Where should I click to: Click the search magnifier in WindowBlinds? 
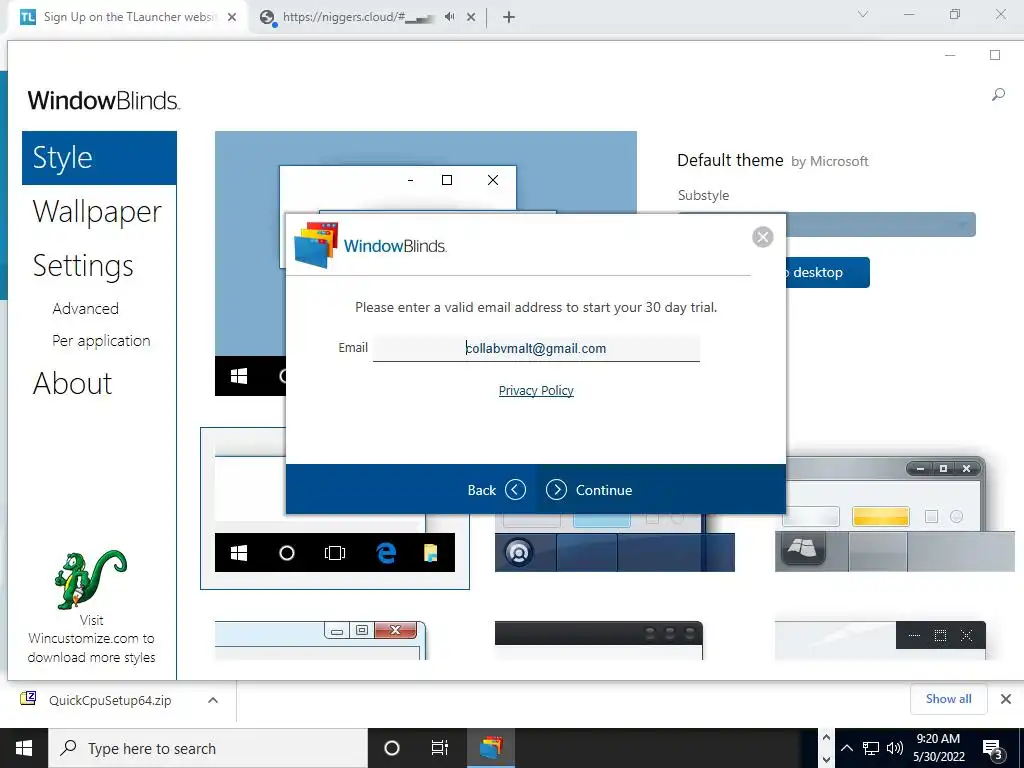998,95
